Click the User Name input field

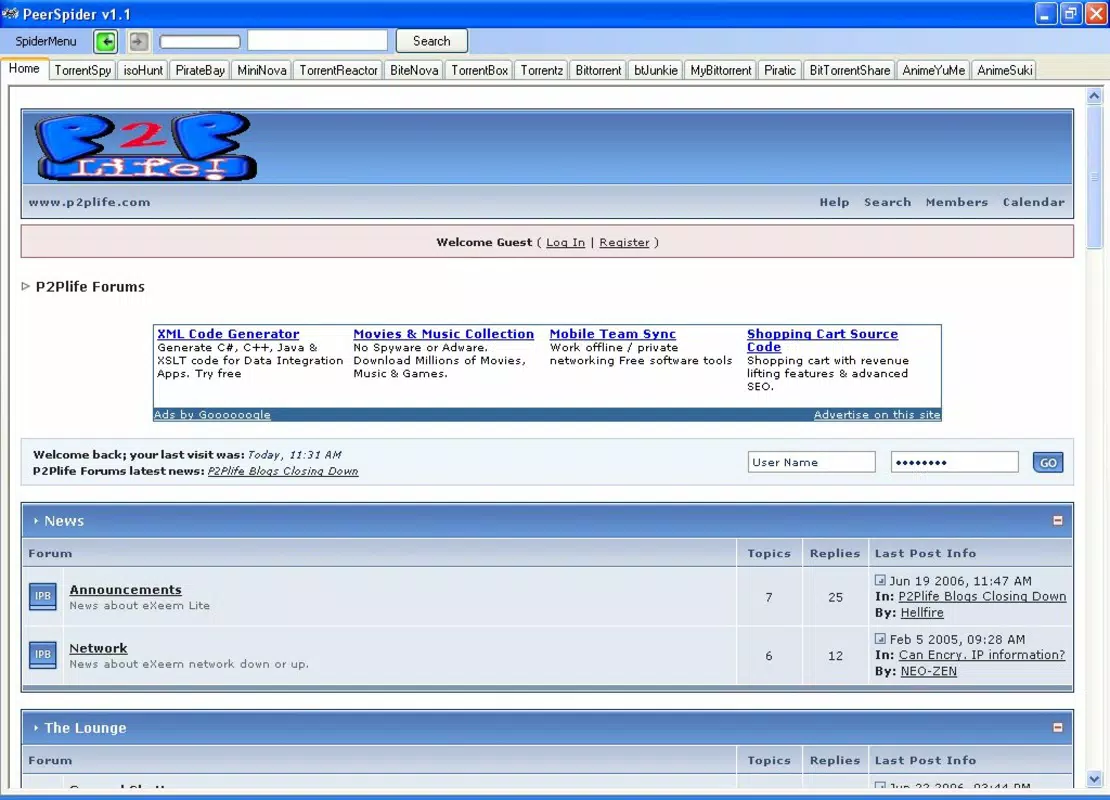click(x=811, y=462)
